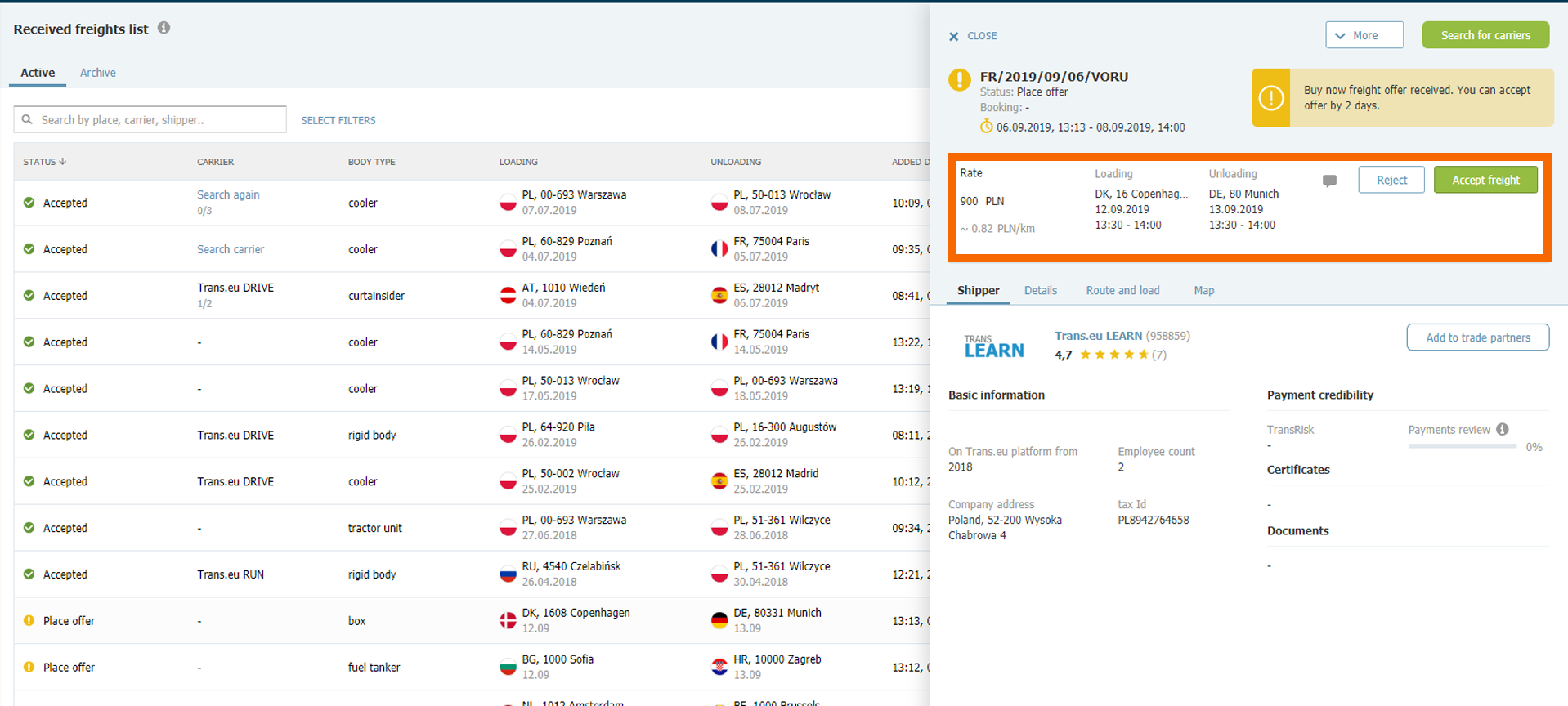Click the Payments review progress bar

coord(1462,446)
